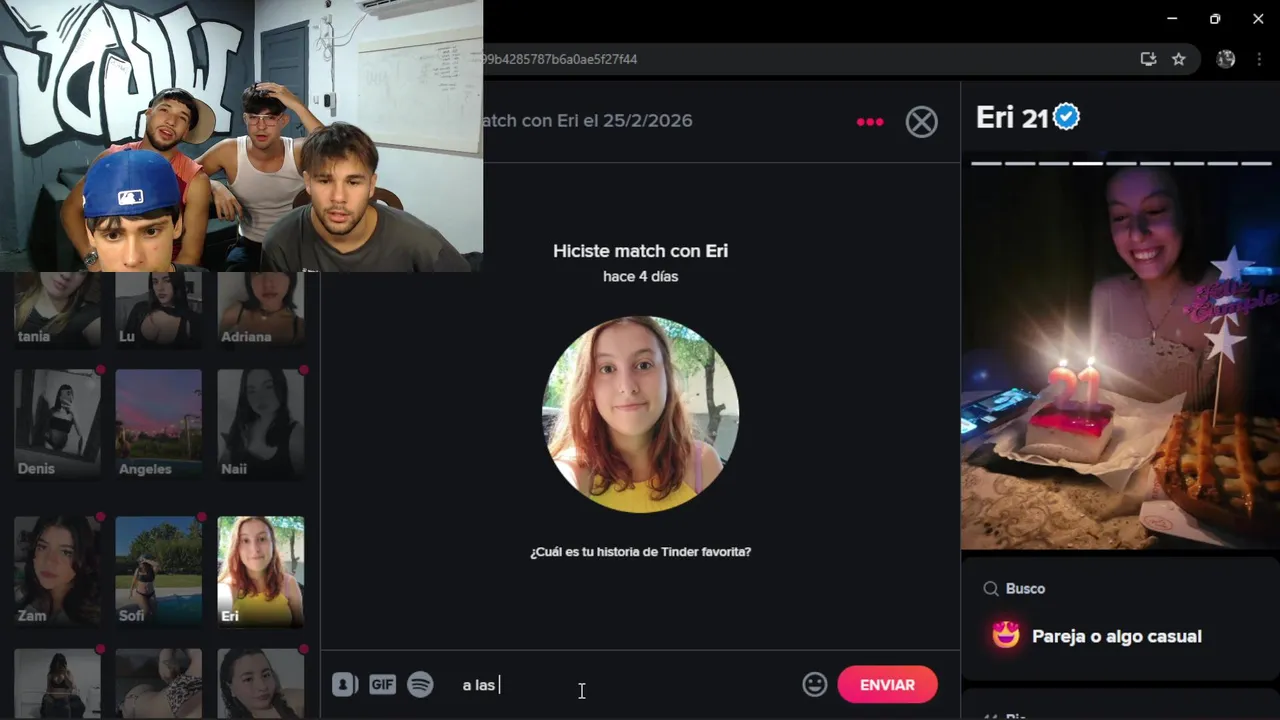Click the install app icon in address bar
Viewport: 1280px width, 720px height.
[x=1148, y=59]
